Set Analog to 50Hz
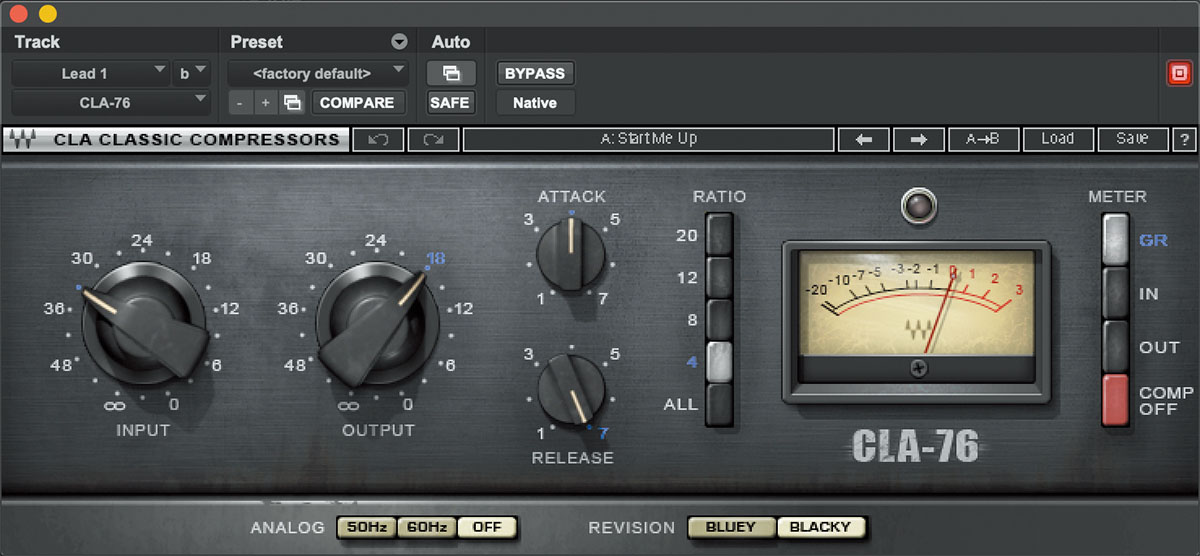Screen dimensions: 1200x556 click(x=367, y=527)
